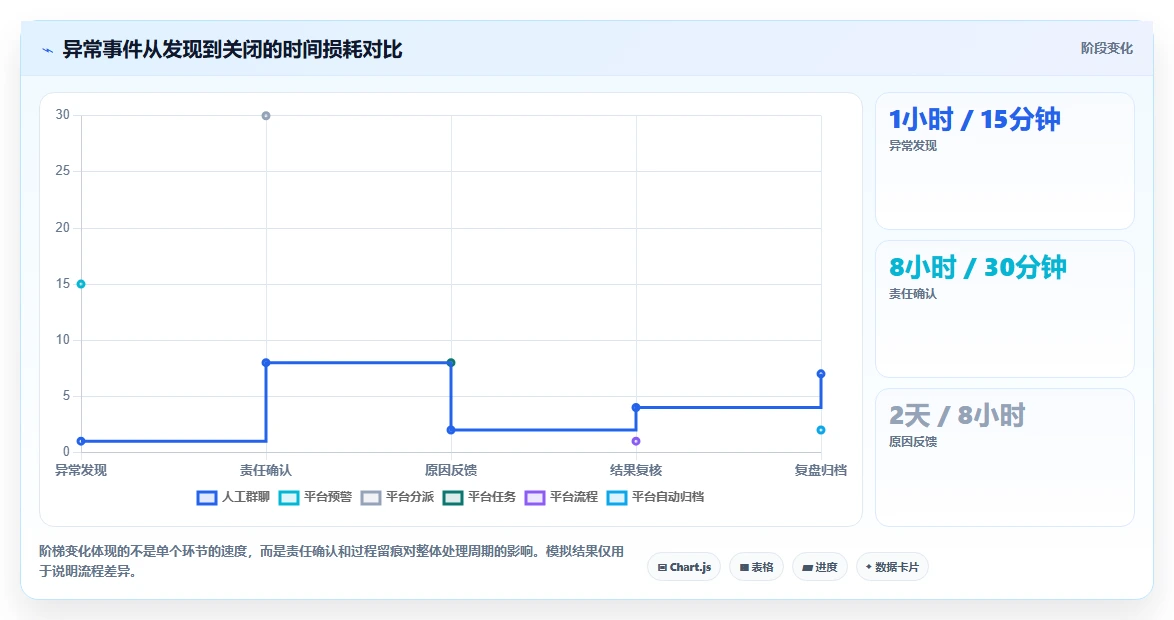
Task: Click the 复盘归档 x-axis label
Action: 821,470
